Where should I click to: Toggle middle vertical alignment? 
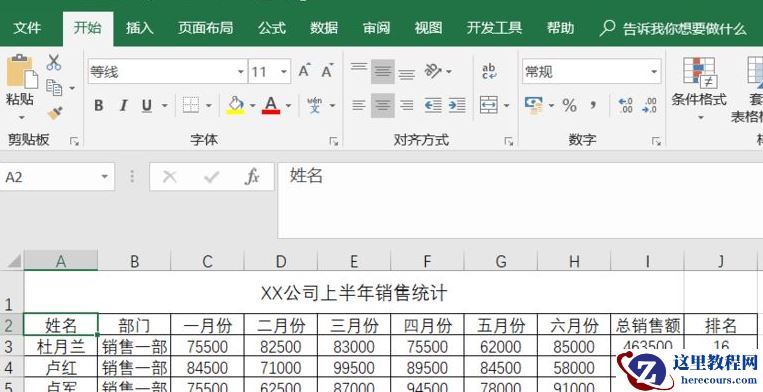[x=383, y=71]
